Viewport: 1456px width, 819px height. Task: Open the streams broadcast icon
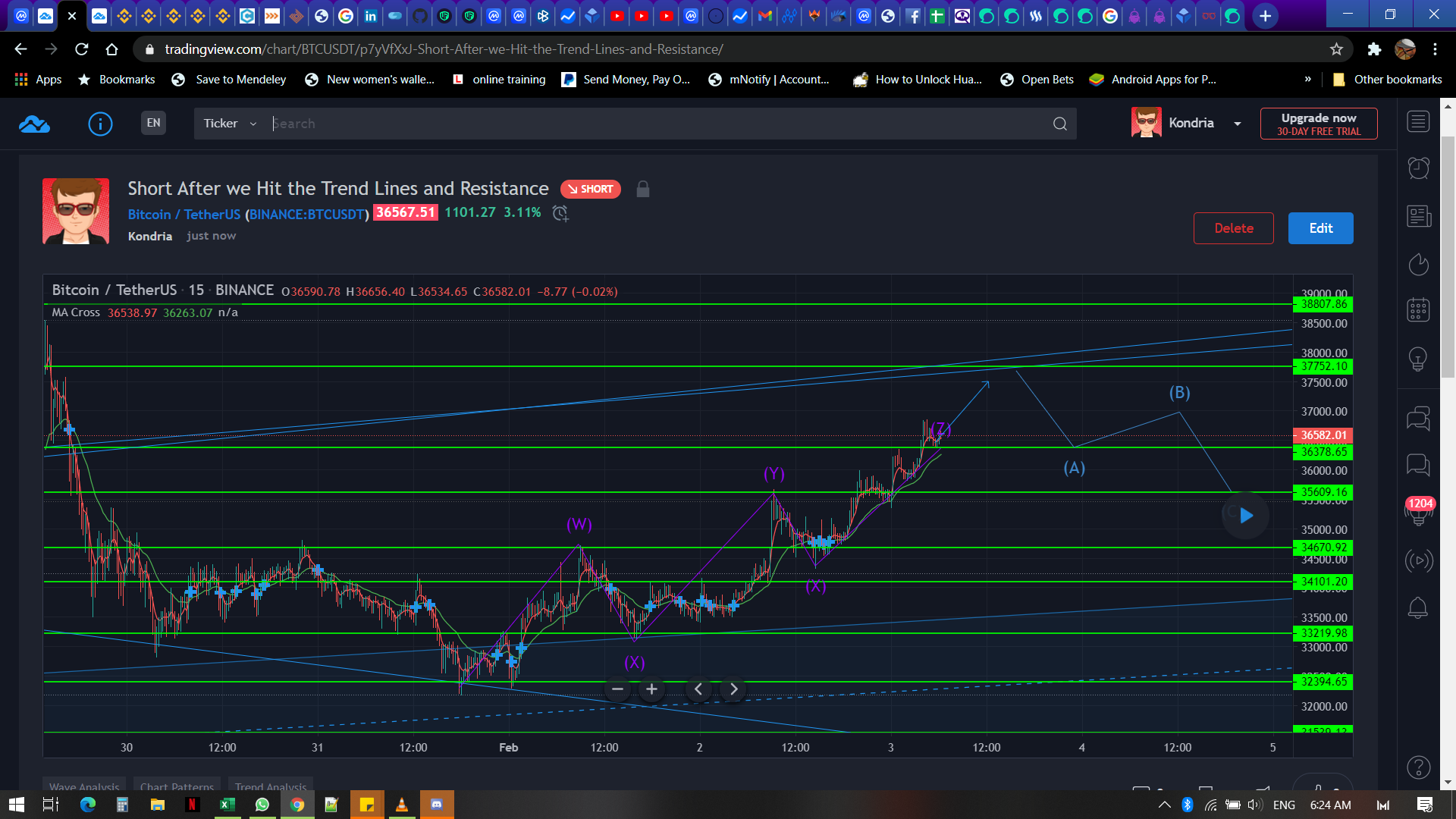click(1418, 561)
